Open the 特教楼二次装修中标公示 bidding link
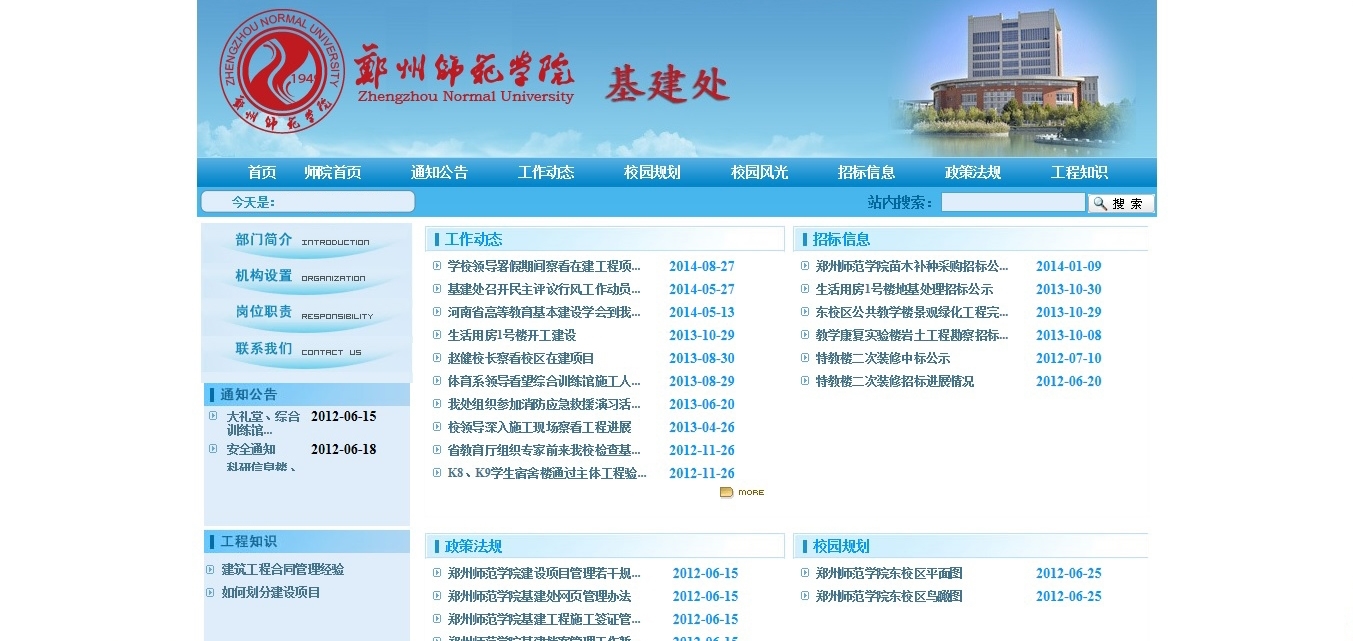 click(882, 358)
